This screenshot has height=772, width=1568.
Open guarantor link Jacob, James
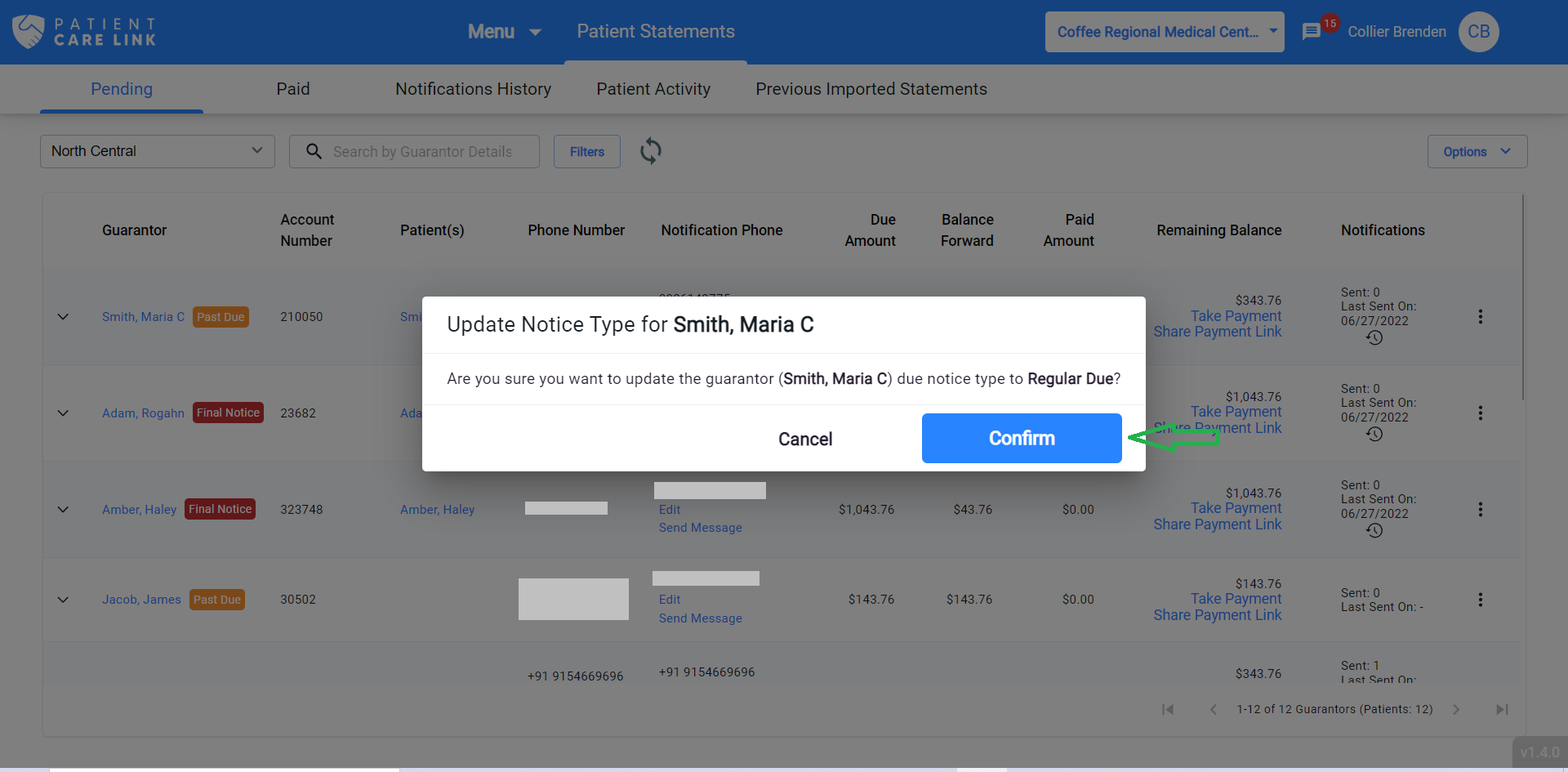[x=141, y=600]
